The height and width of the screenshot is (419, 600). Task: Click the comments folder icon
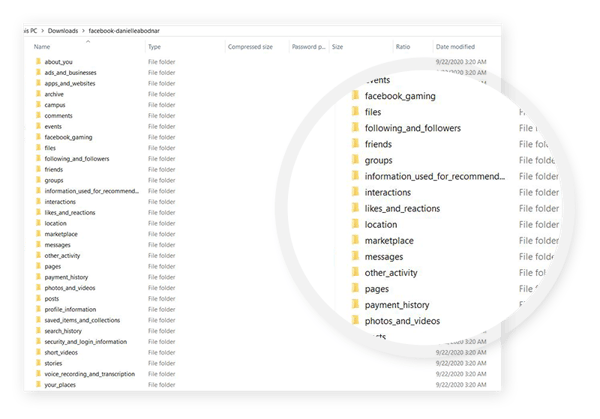point(38,115)
